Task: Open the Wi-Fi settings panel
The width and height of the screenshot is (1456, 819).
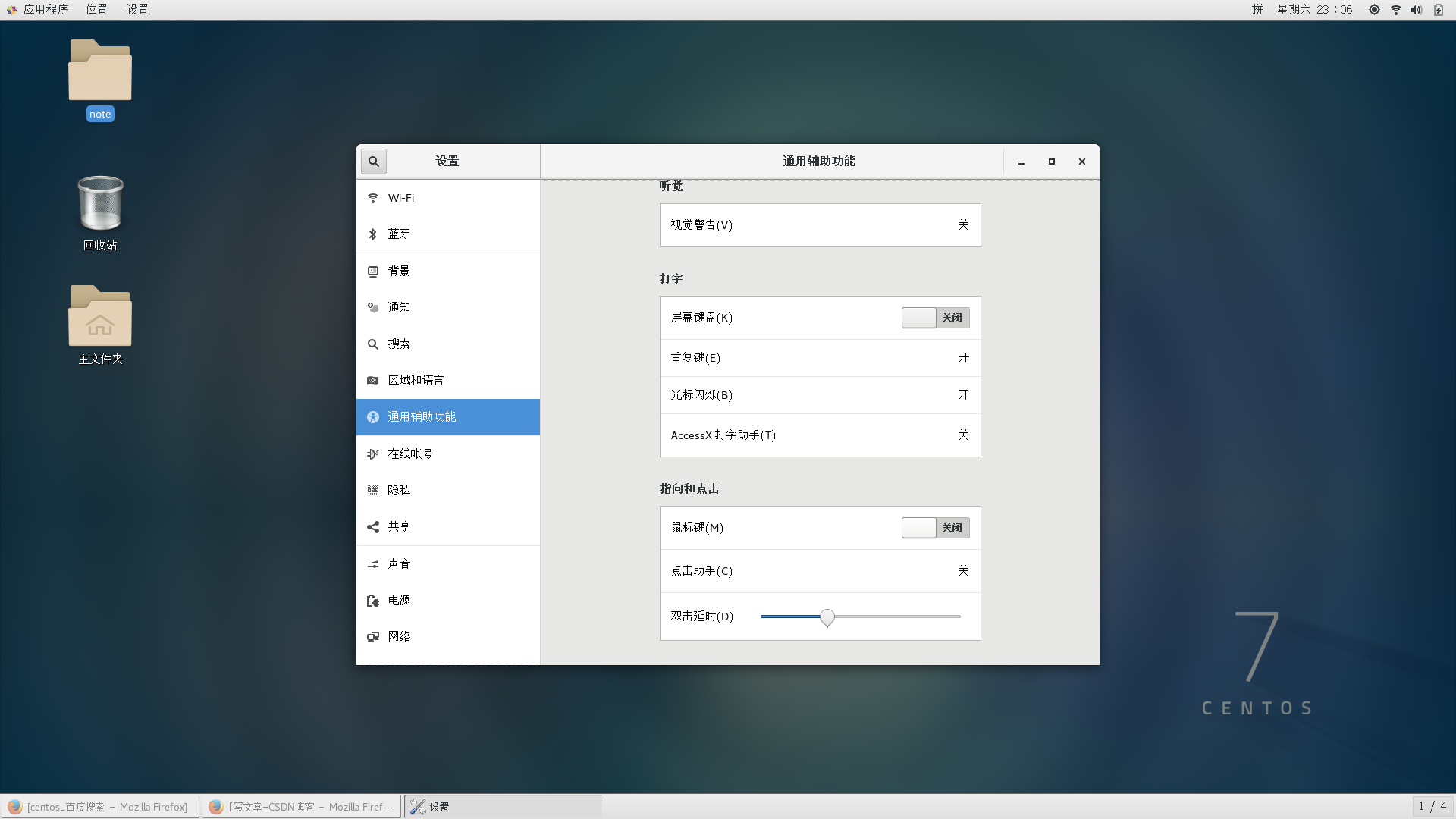Action: [400, 197]
